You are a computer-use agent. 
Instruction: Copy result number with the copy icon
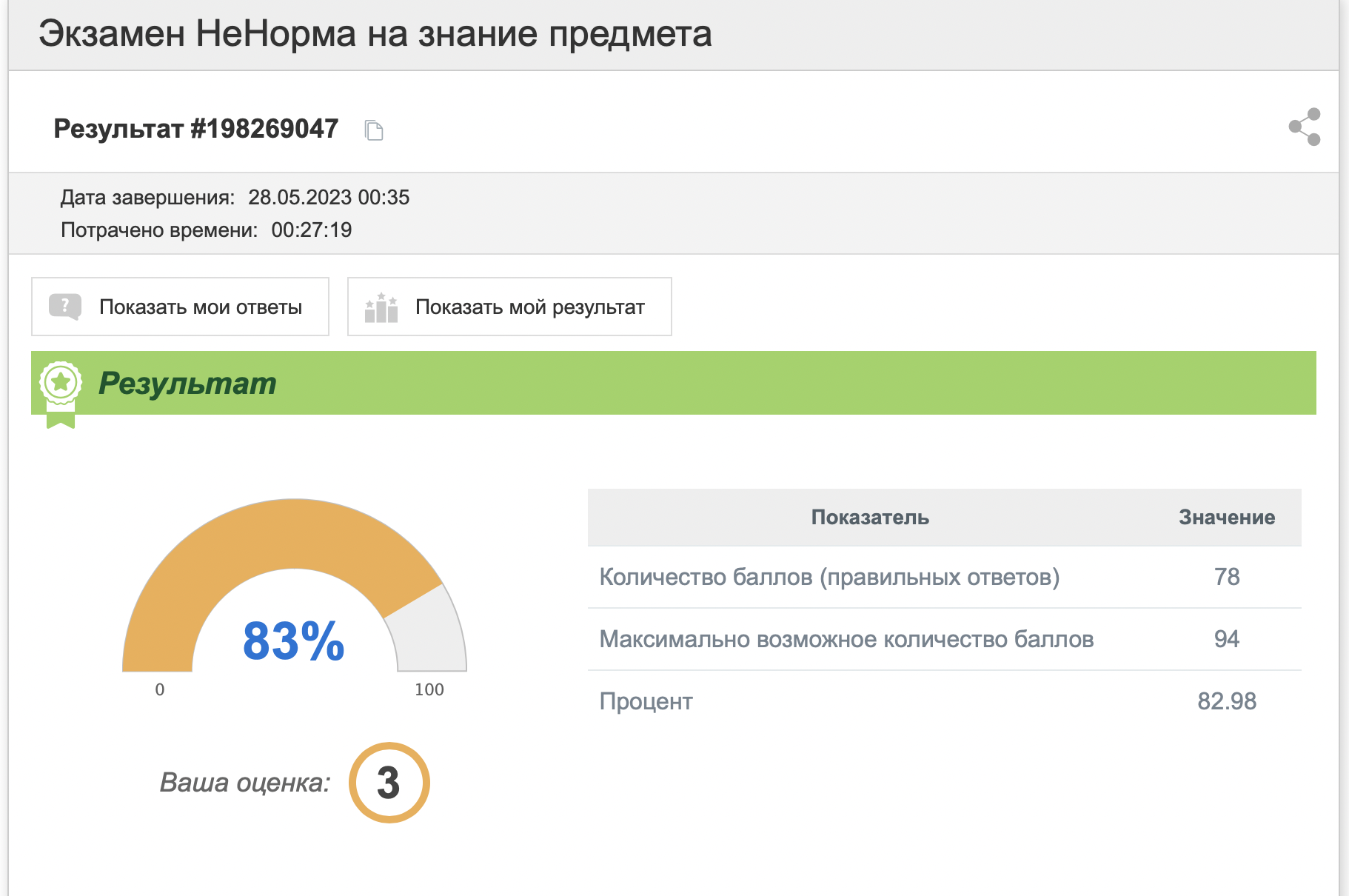374,130
